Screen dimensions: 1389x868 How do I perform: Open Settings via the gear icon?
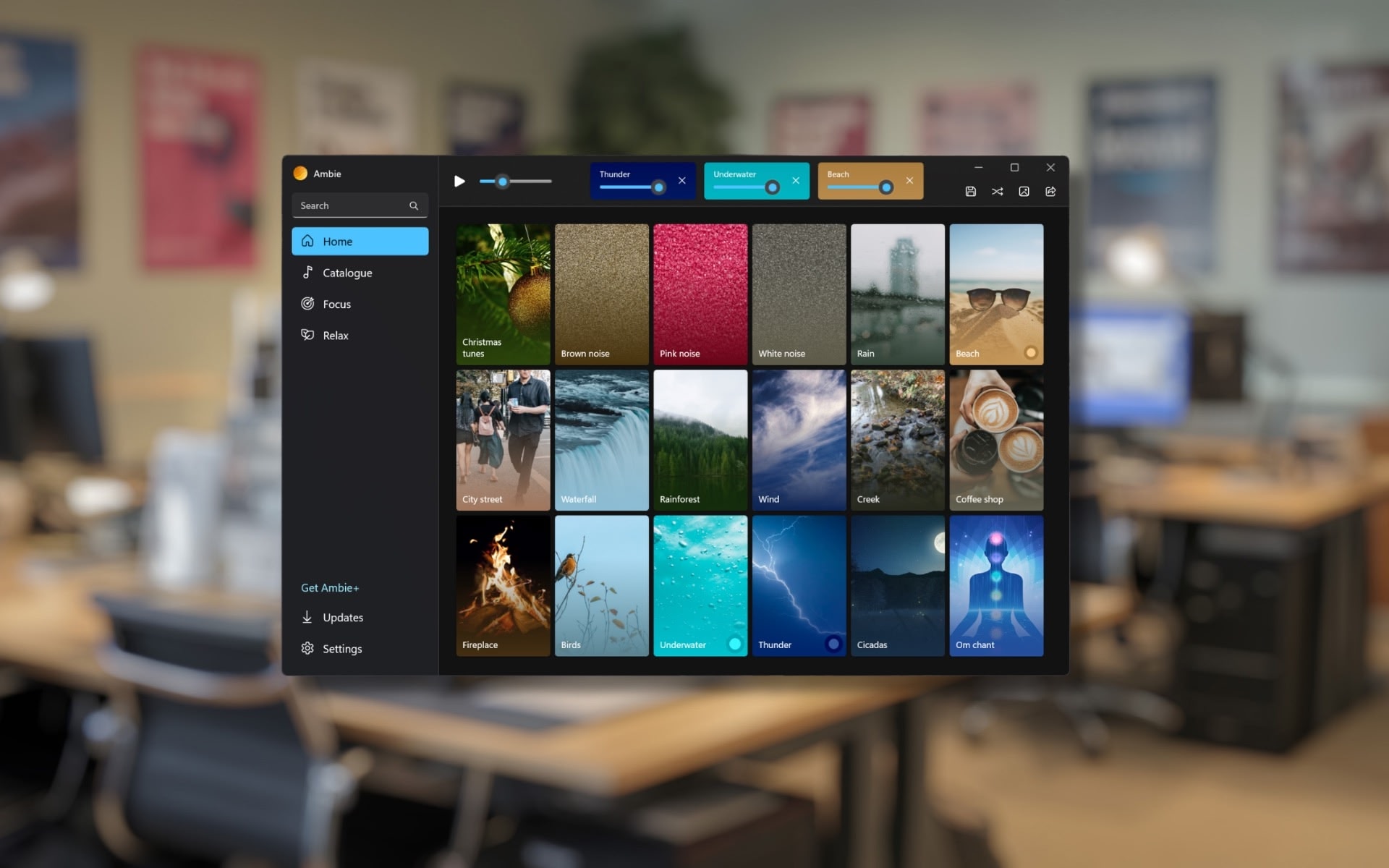tap(307, 648)
